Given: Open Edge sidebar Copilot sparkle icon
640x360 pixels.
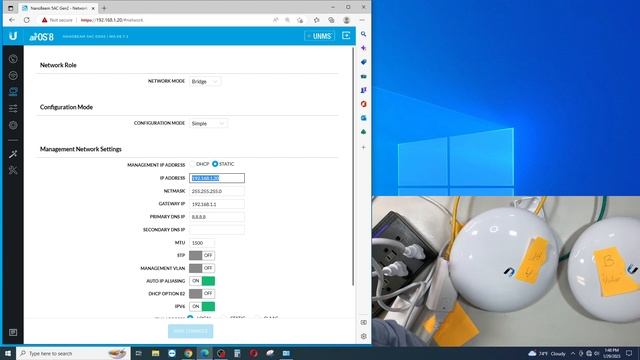Looking at the screenshot, I should tap(363, 48).
